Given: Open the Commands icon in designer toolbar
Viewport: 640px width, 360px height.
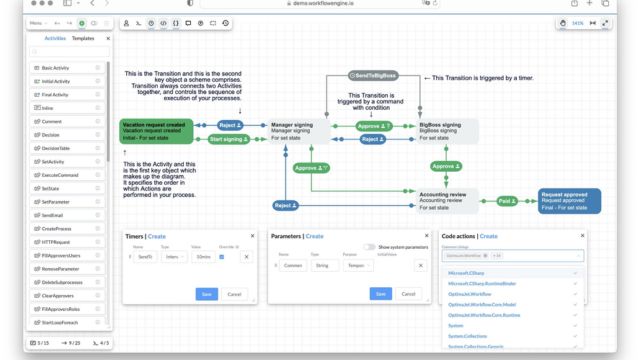Looking at the screenshot, I should [138, 23].
